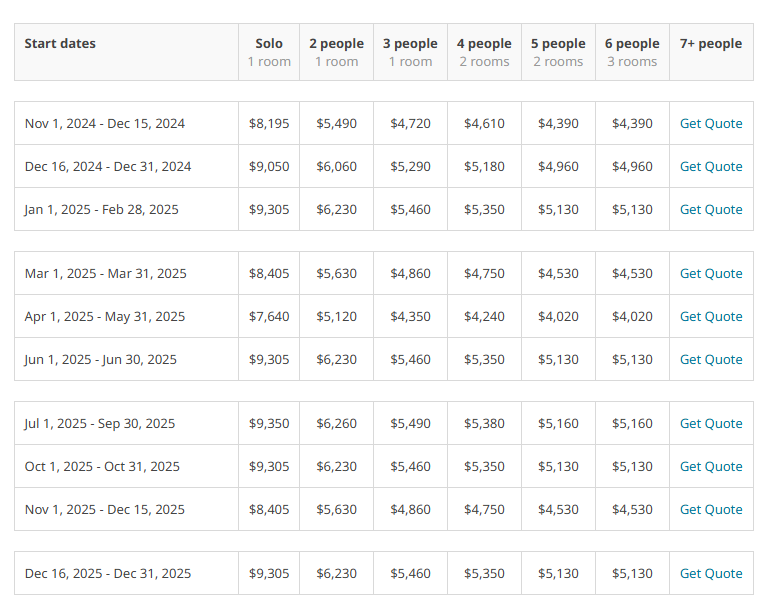The width and height of the screenshot is (773, 611).
Task: Get Quote for Apr 1, 2025 - May 31, 2025
Action: pos(711,316)
